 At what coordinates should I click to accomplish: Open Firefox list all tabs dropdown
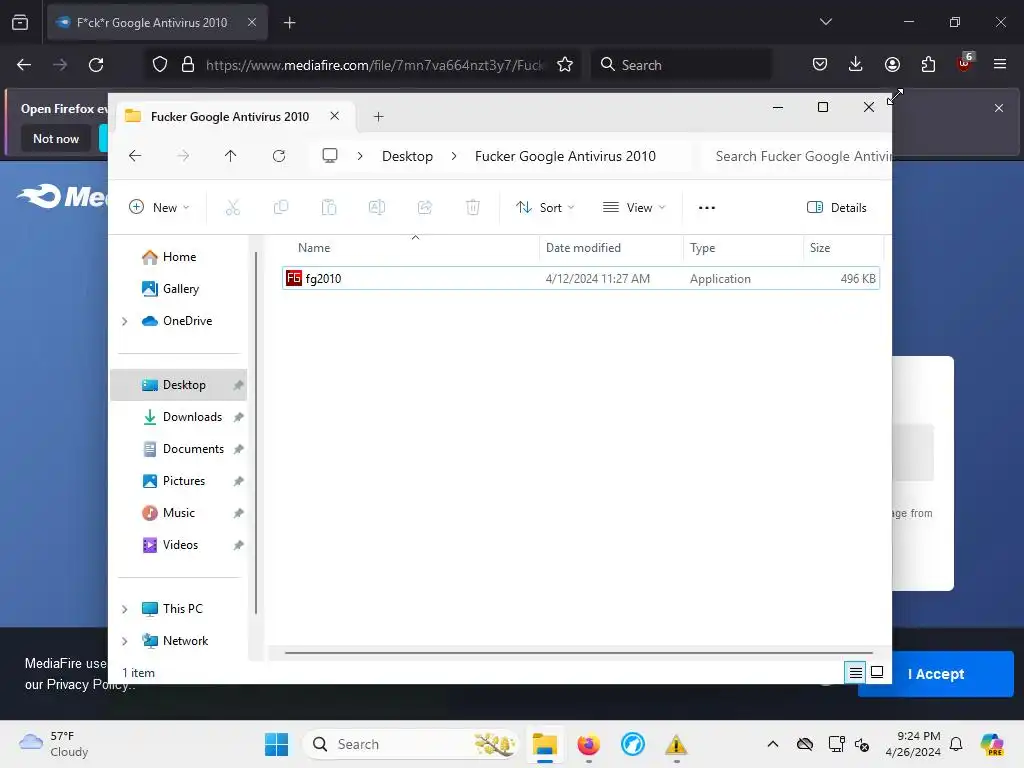click(825, 22)
